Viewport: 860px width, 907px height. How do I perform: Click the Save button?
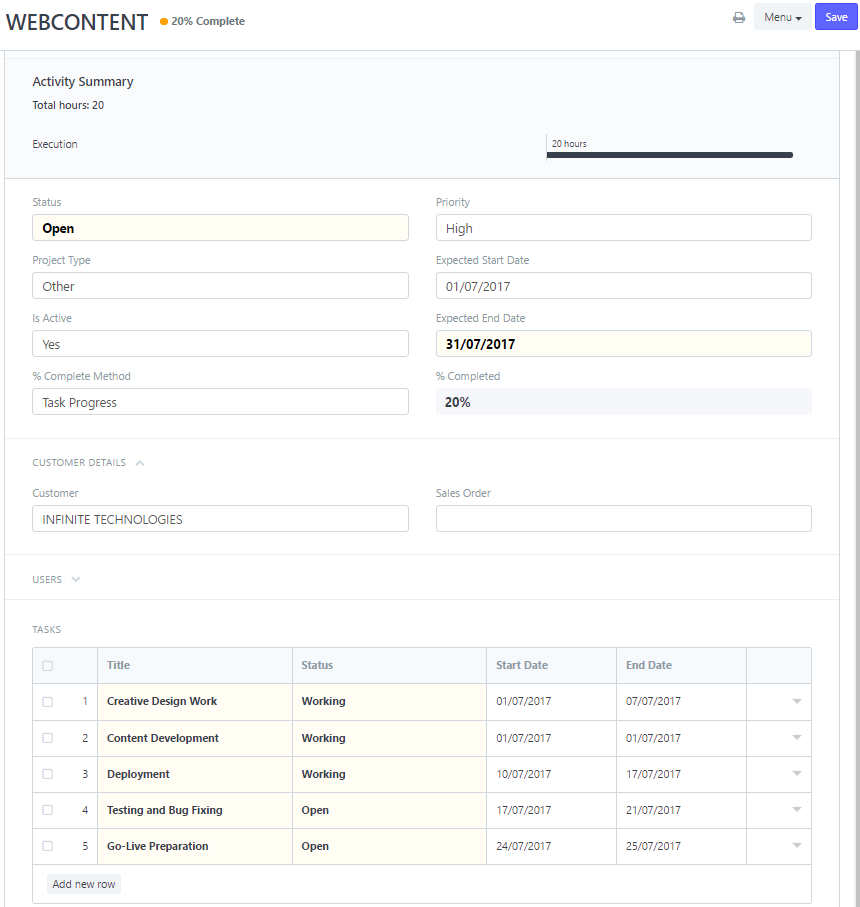tap(836, 17)
